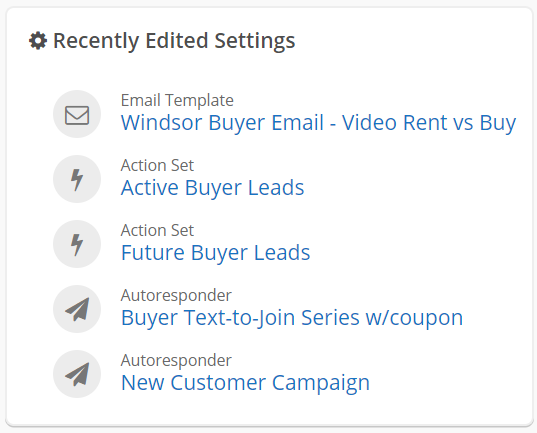537x433 pixels.
Task: Open Buyer Text-to-Join Series w/coupon autoresponder
Action: tap(292, 318)
